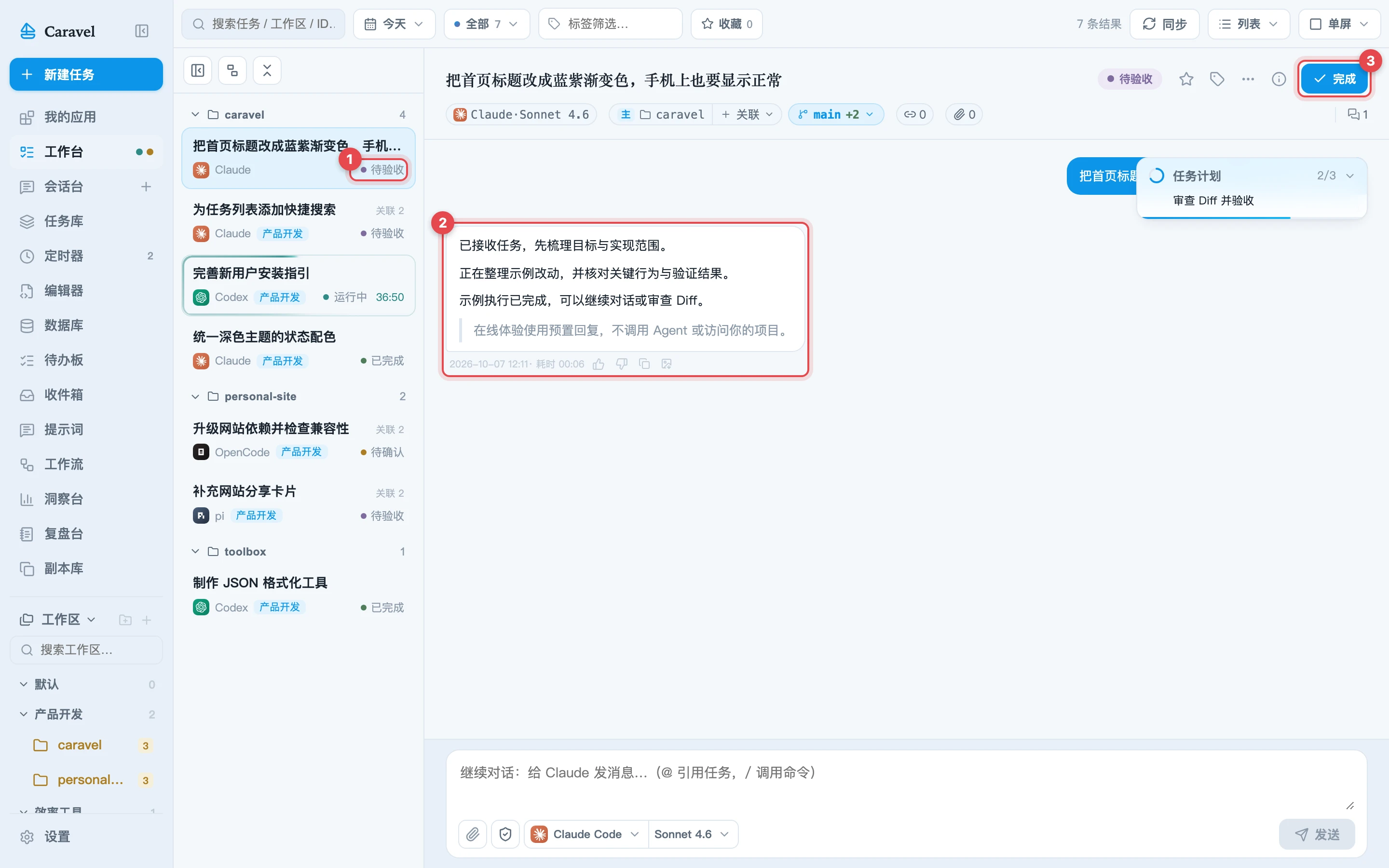The height and width of the screenshot is (868, 1389).
Task: Click new workspace folder icon beside 工作区
Action: click(125, 620)
